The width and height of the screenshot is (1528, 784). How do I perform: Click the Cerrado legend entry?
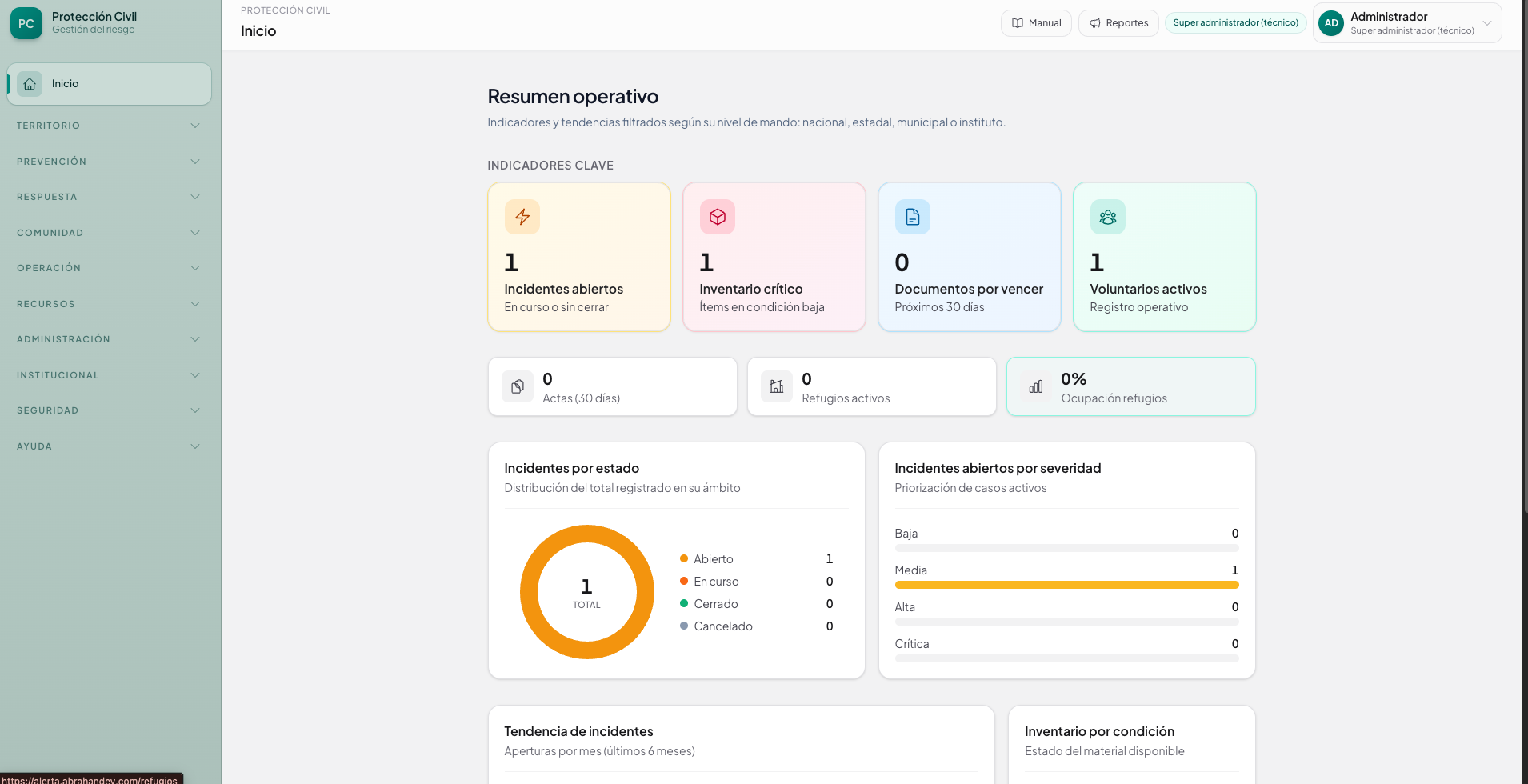tap(756, 604)
